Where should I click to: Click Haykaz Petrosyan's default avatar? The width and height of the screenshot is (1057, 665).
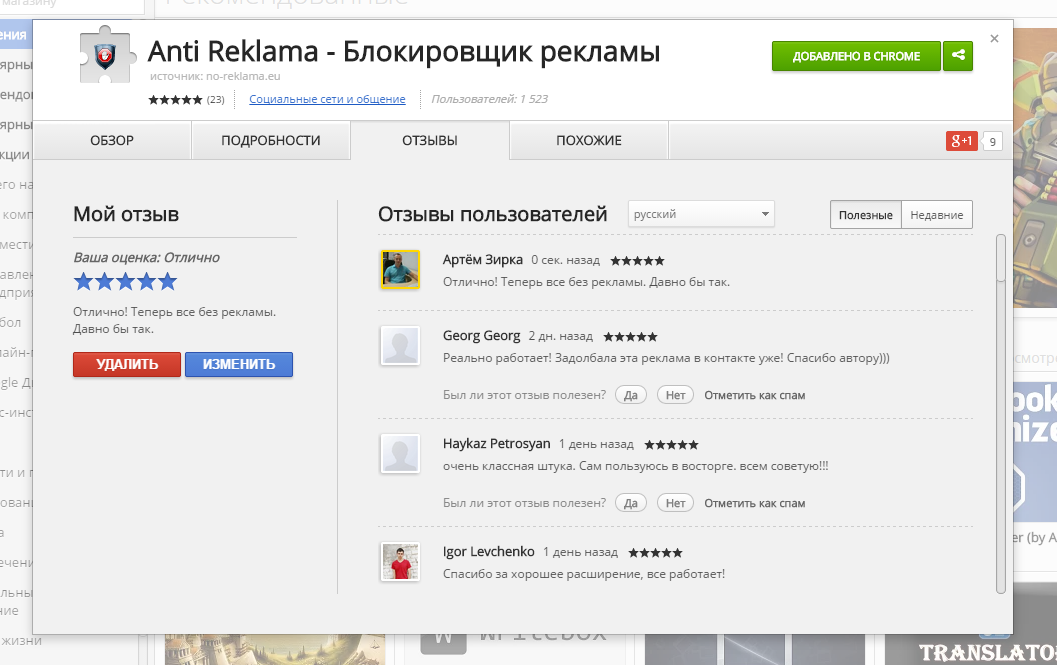pyautogui.click(x=400, y=453)
